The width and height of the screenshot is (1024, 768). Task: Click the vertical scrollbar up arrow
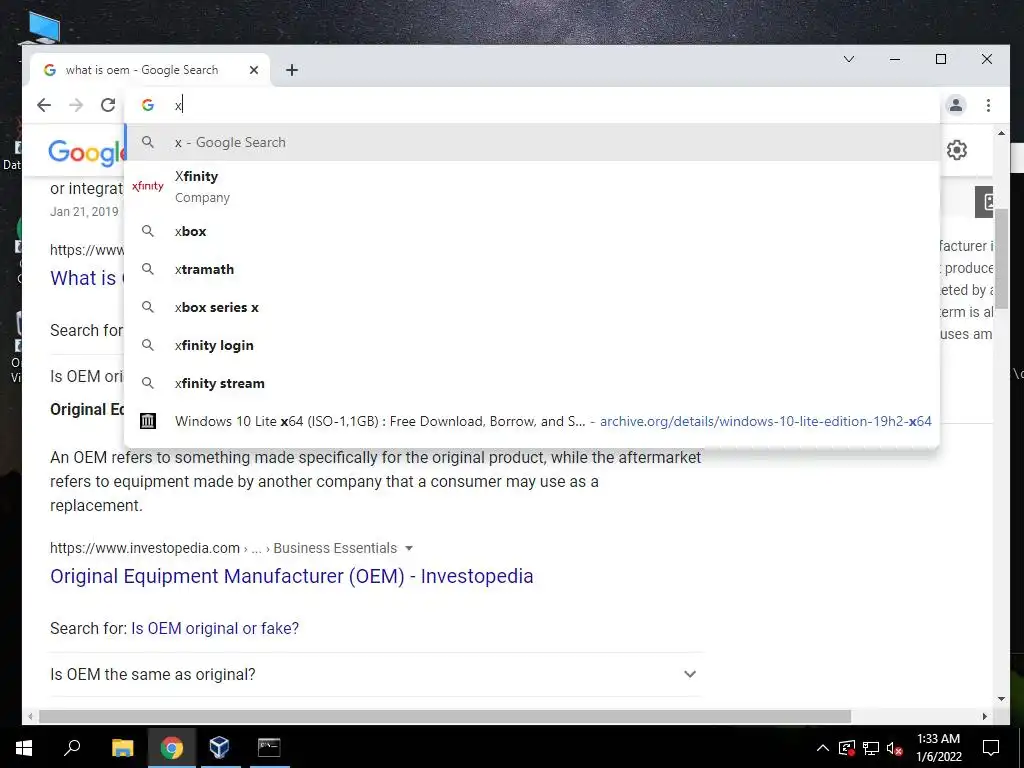(1002, 133)
